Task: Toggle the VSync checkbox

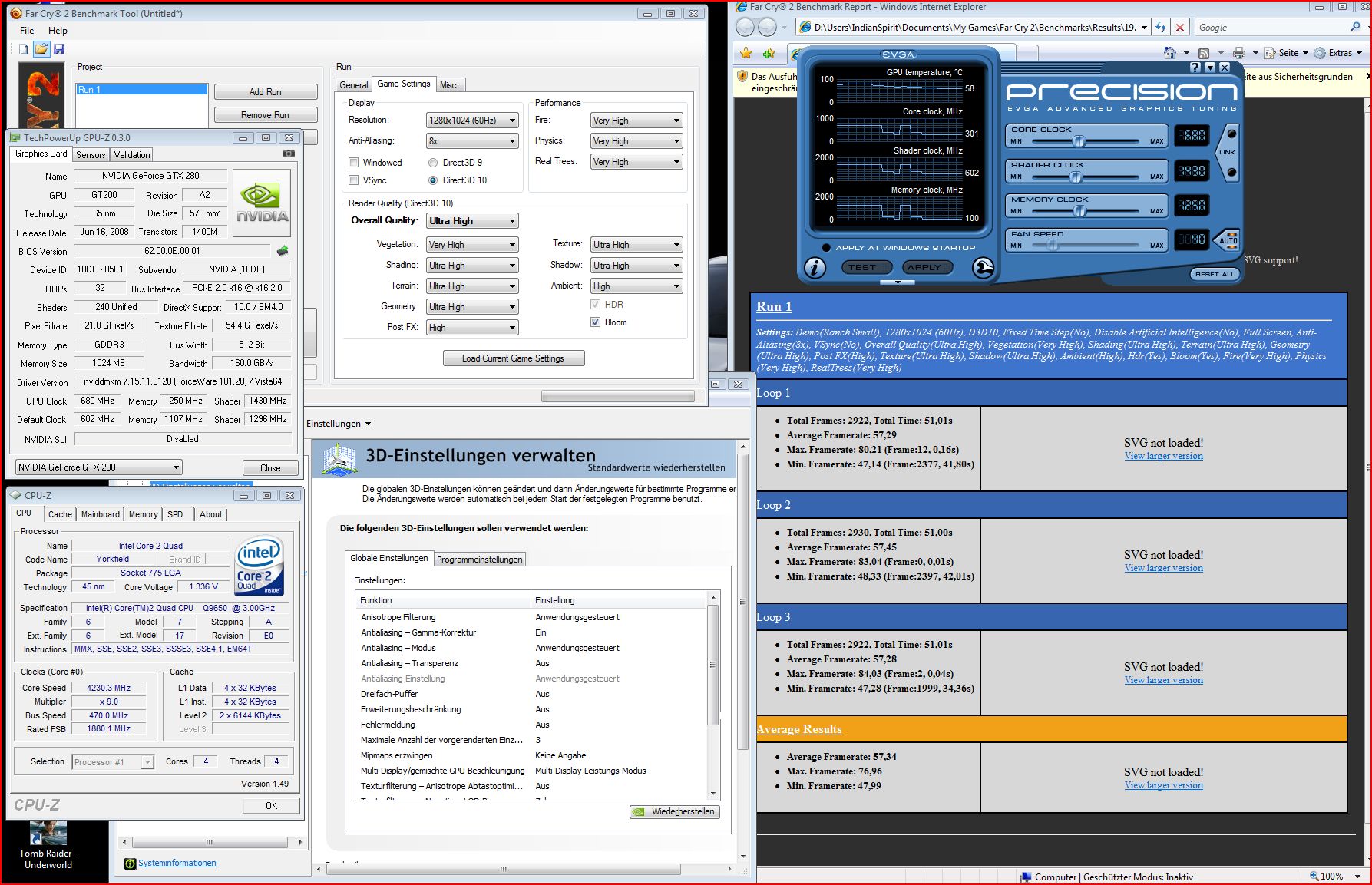Action: pyautogui.click(x=354, y=180)
